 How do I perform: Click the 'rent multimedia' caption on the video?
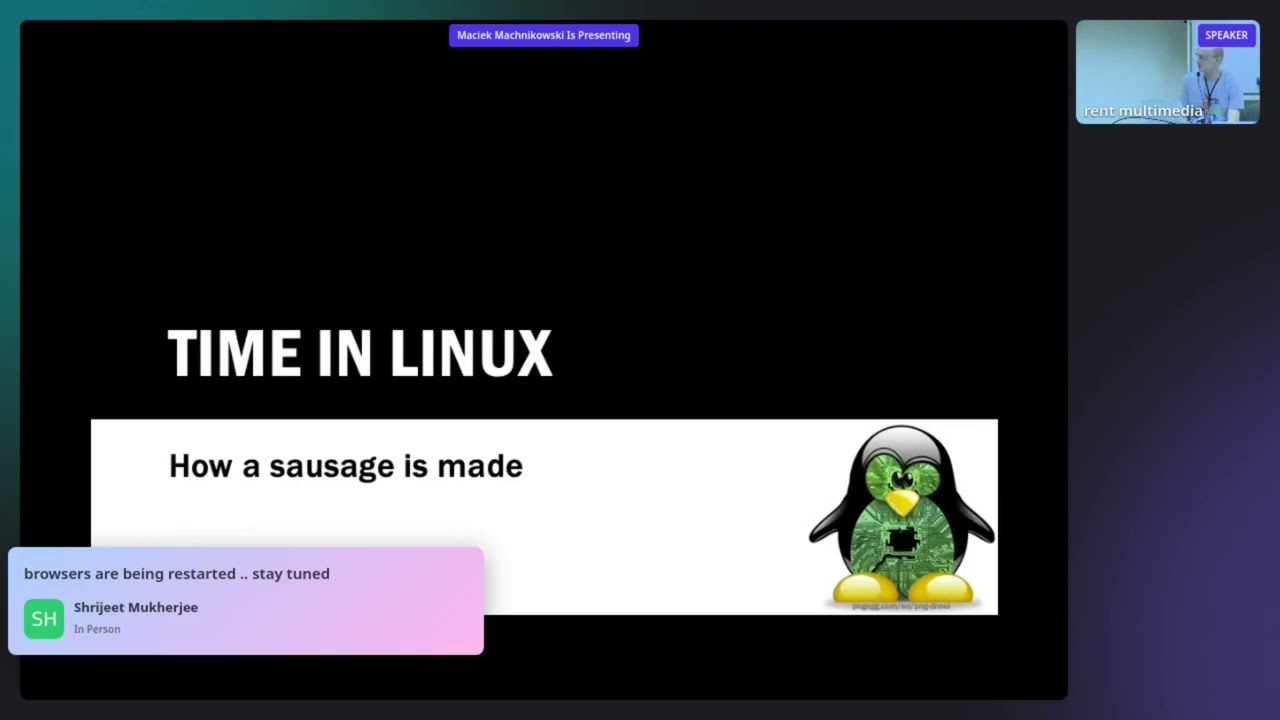(1143, 111)
